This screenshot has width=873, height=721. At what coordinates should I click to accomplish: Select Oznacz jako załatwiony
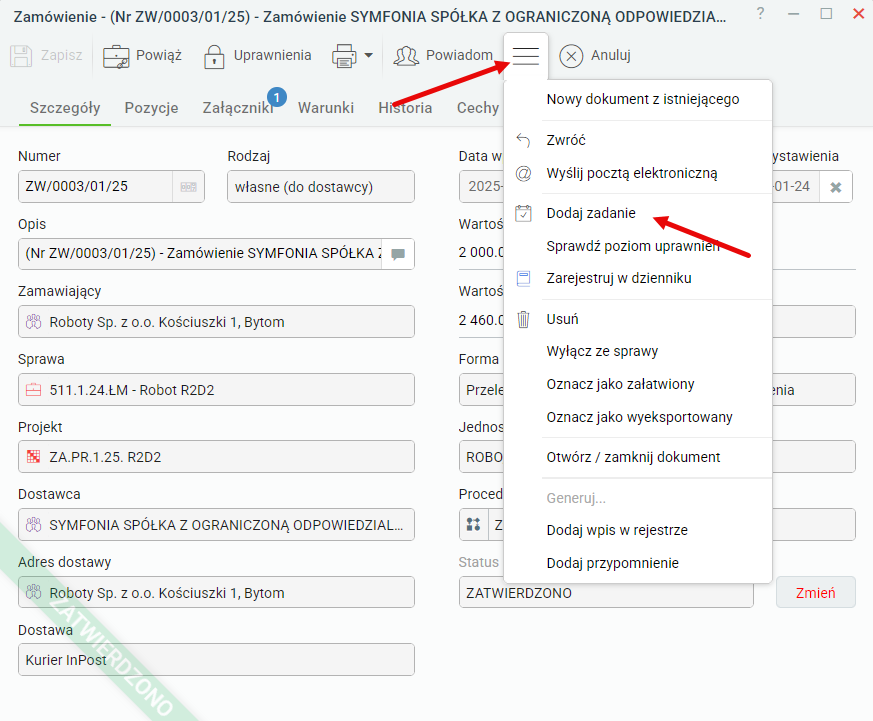point(638,384)
